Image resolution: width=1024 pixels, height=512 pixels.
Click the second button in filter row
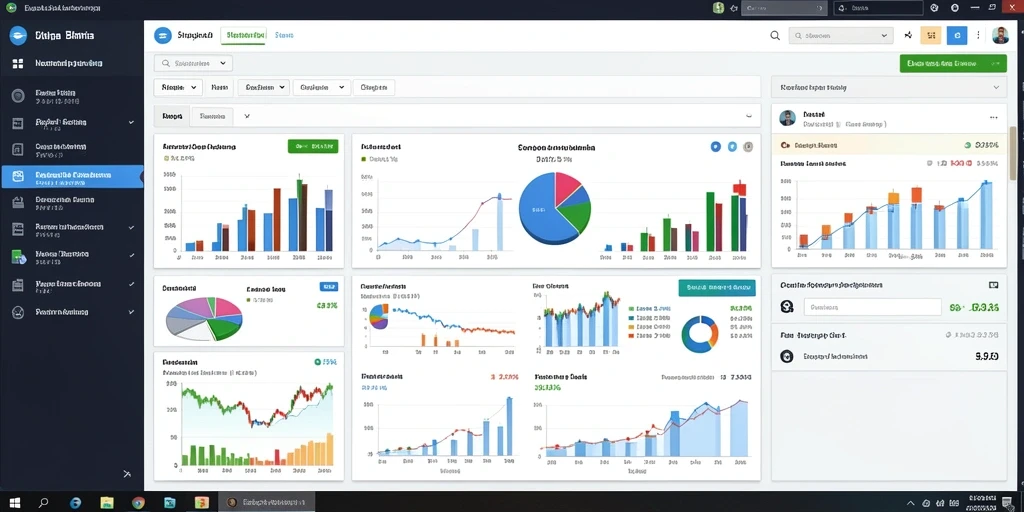[x=220, y=87]
